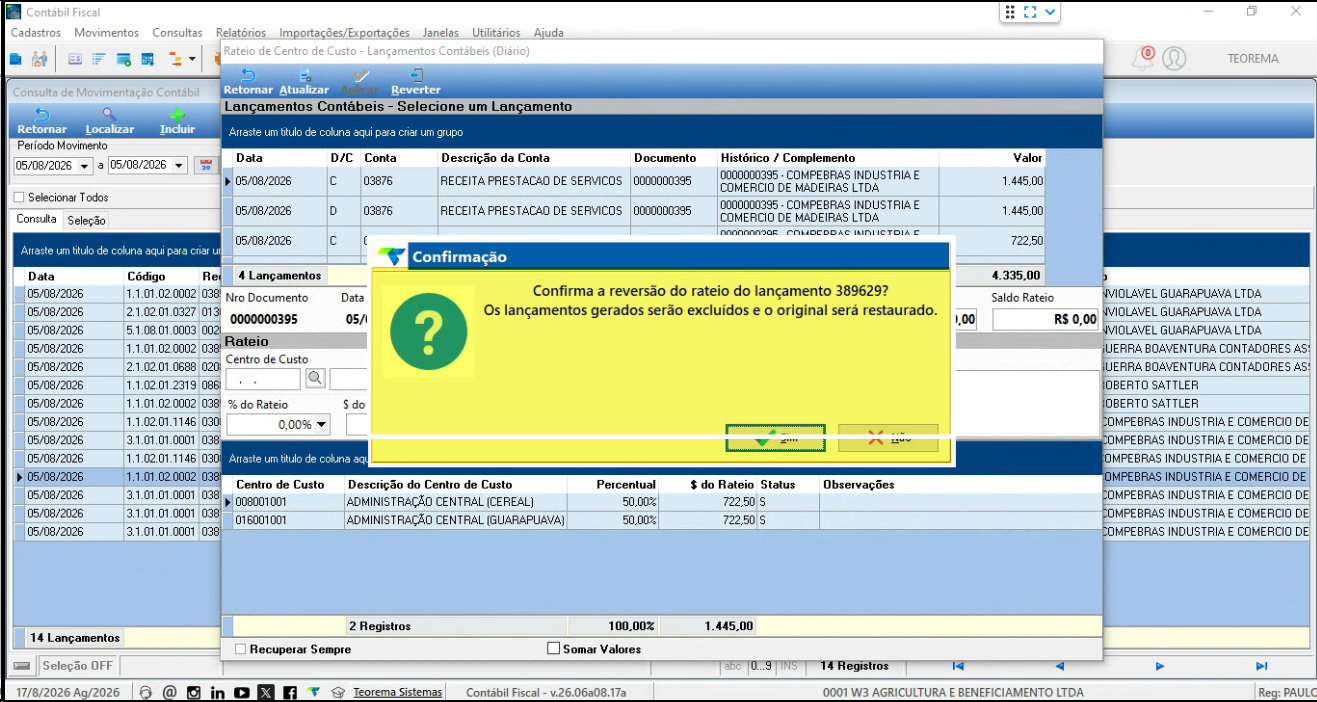Confirm the reversal with the Sim button
Image resolution: width=1317 pixels, height=702 pixels.
775,438
